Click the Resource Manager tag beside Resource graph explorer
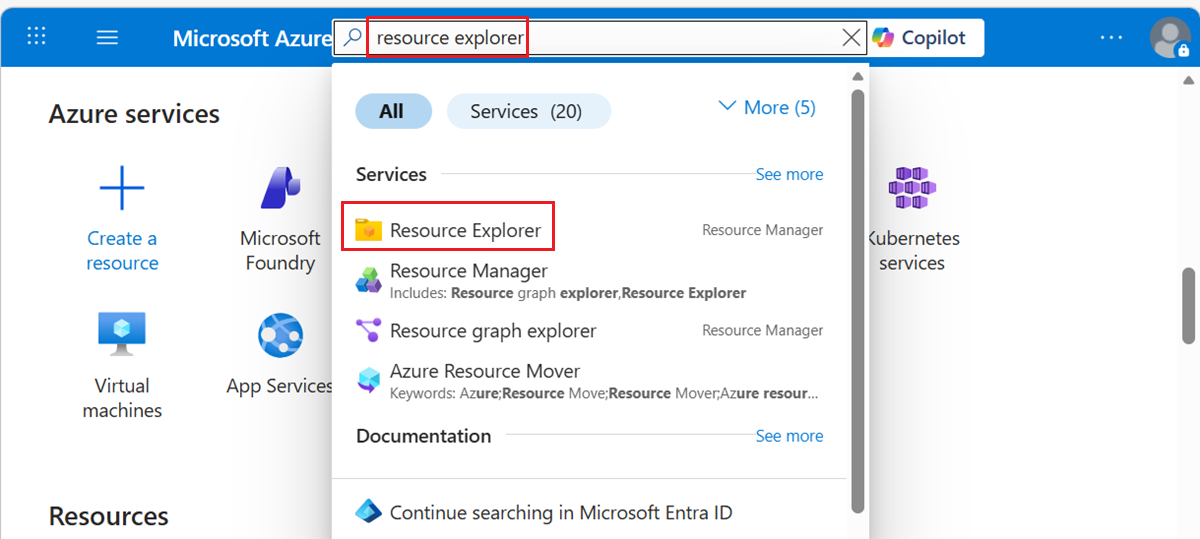Screen dimensions: 1200x539 pos(762,330)
